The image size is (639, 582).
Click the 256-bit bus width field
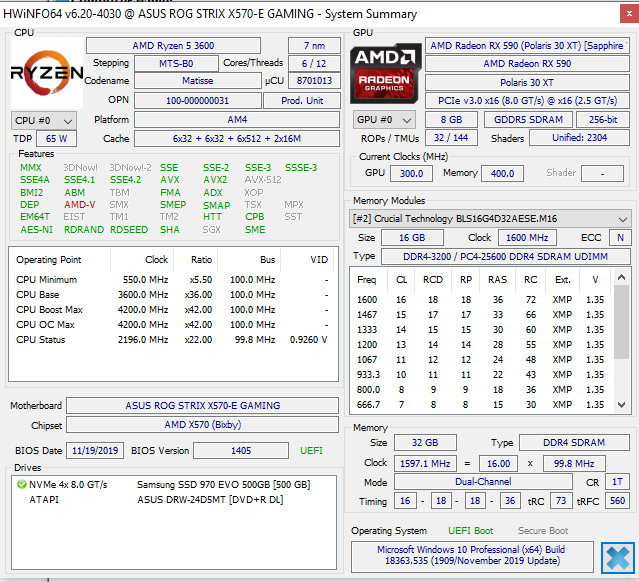pos(603,119)
